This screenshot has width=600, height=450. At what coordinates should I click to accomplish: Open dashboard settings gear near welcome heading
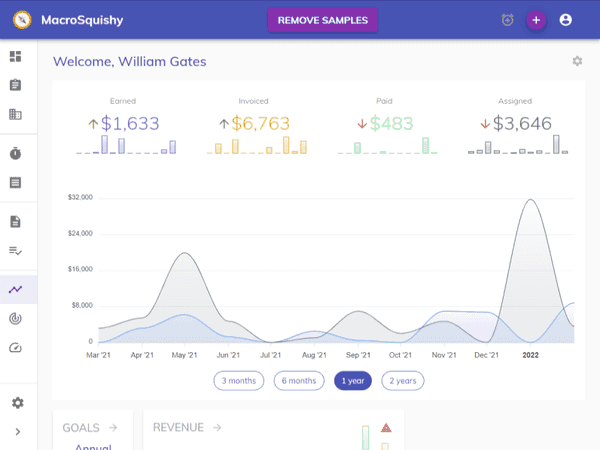(x=577, y=61)
